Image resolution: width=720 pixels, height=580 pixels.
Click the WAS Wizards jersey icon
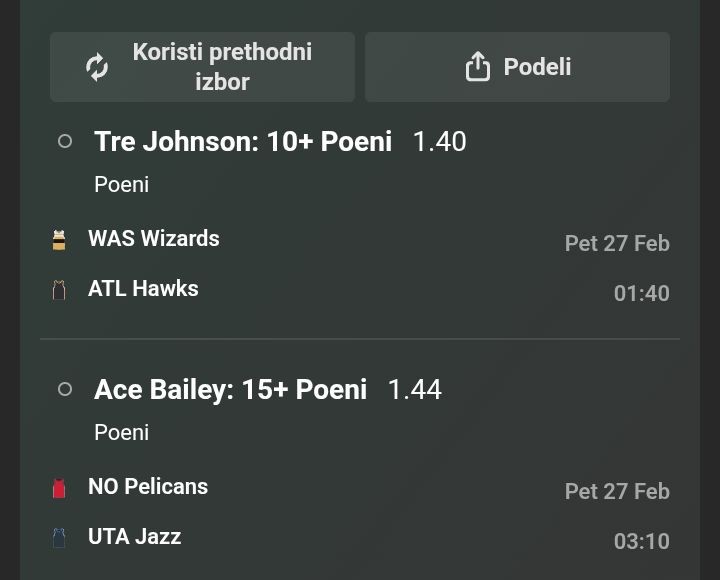click(59, 240)
